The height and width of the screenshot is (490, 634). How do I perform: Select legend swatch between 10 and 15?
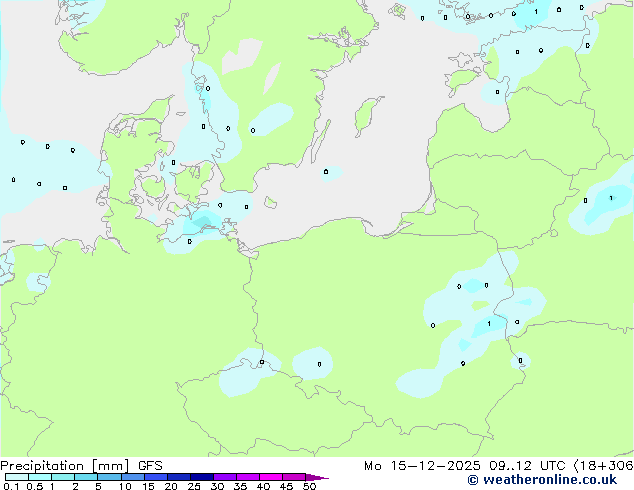point(133,477)
